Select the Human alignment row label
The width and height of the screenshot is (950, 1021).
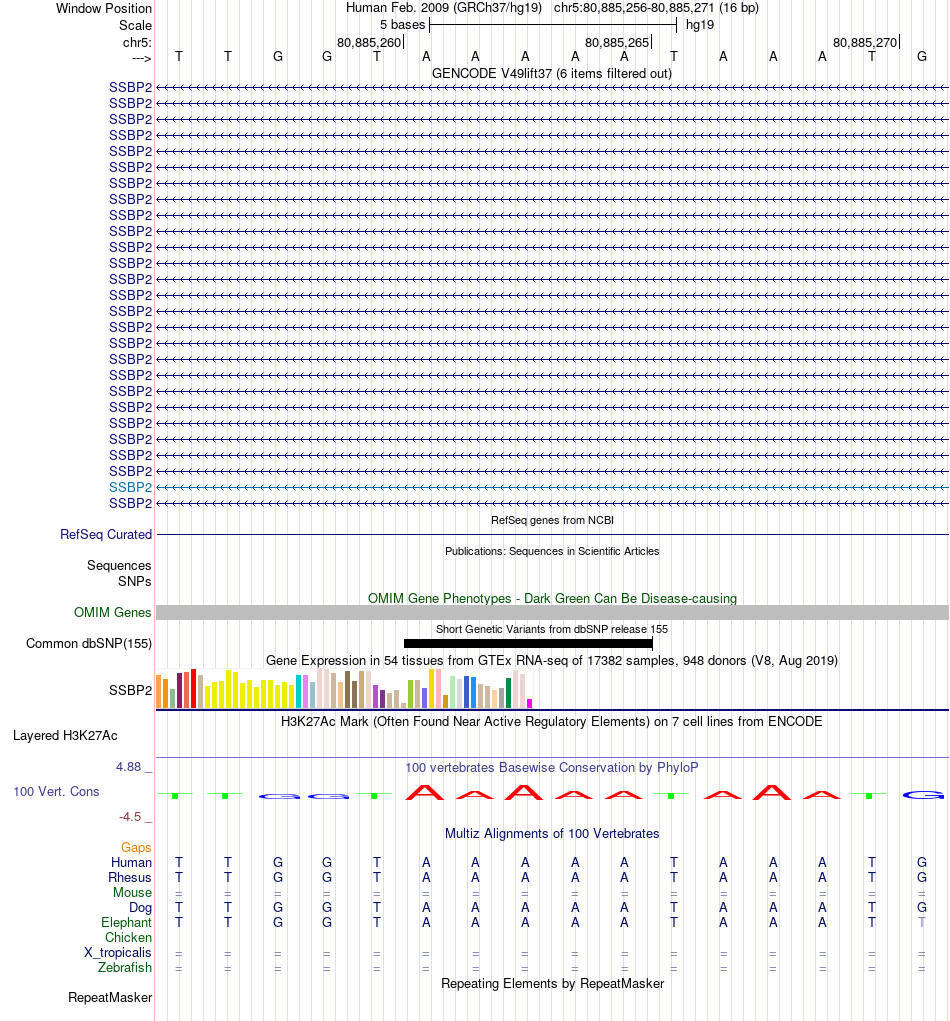pyautogui.click(x=131, y=862)
